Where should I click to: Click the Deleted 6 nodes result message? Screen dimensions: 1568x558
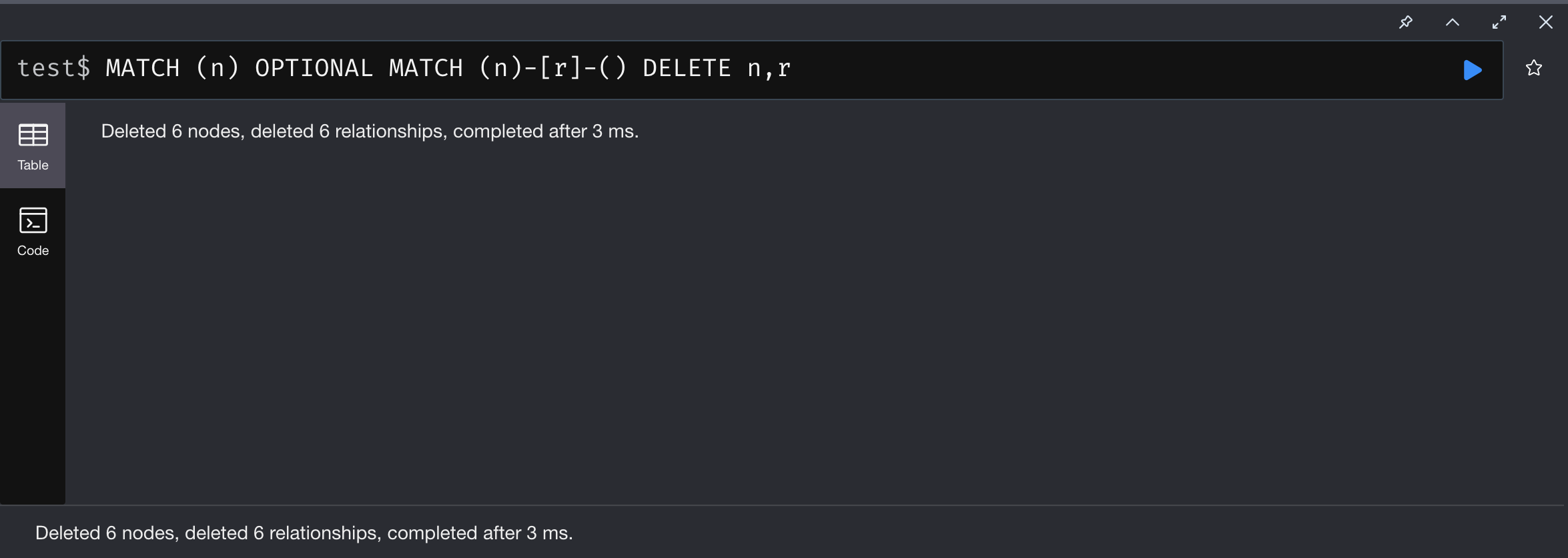[370, 131]
